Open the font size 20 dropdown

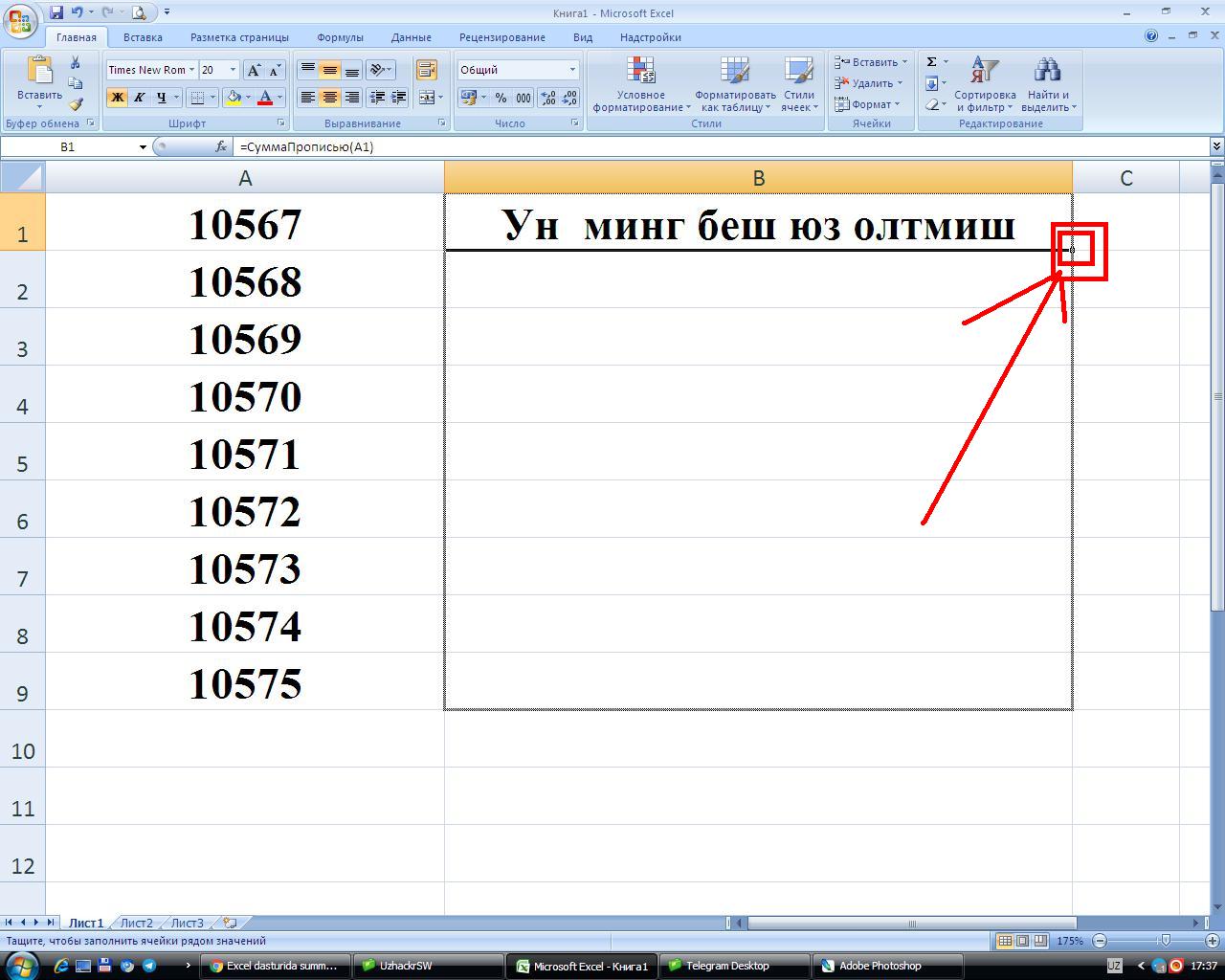[233, 70]
